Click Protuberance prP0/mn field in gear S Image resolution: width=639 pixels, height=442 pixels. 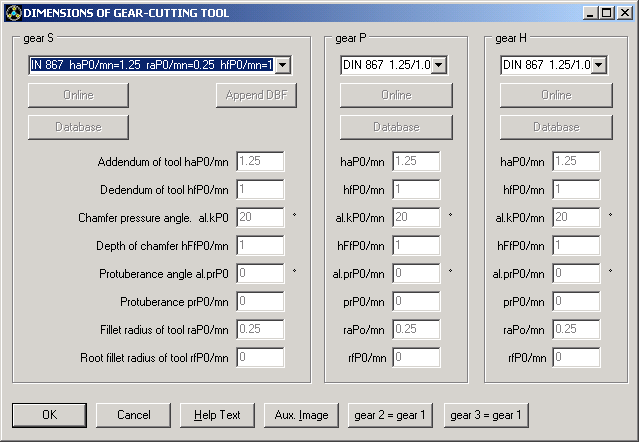point(260,301)
